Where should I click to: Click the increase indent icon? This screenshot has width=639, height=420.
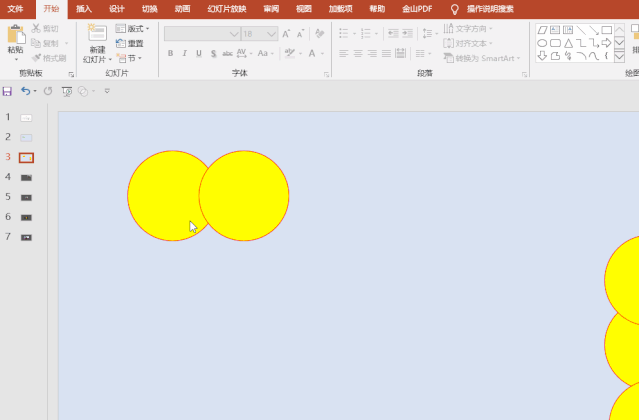pos(408,33)
